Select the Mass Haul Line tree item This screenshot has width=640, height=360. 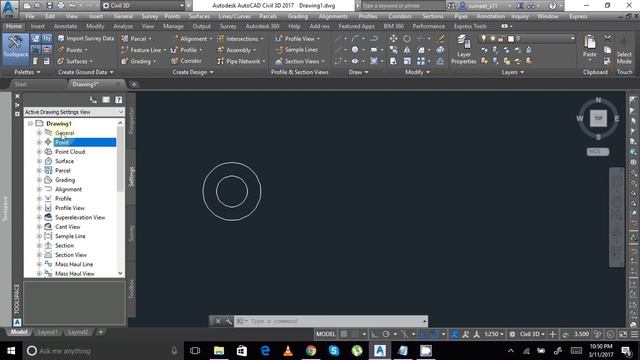(x=74, y=264)
